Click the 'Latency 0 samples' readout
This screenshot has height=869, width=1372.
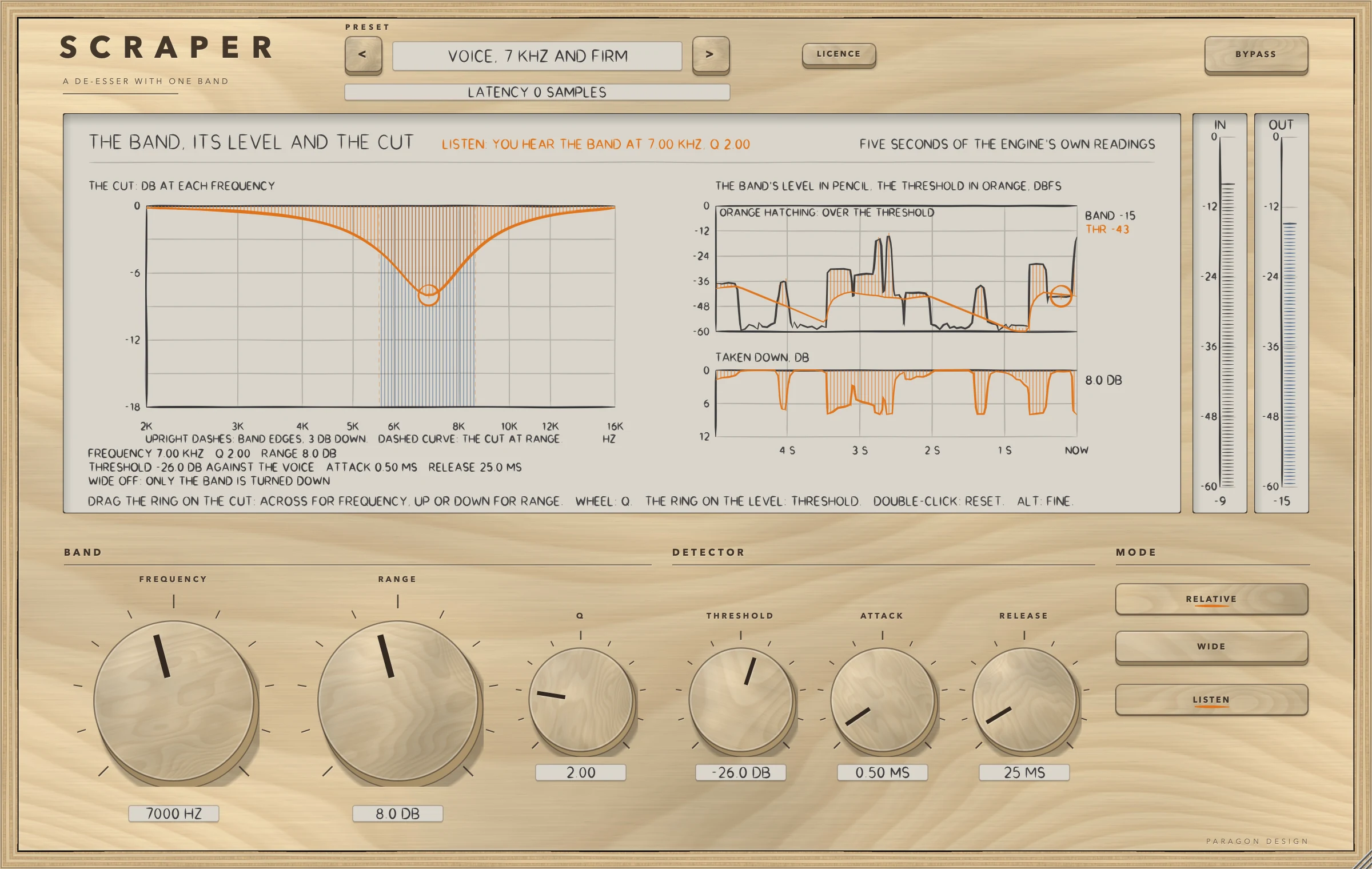[537, 92]
